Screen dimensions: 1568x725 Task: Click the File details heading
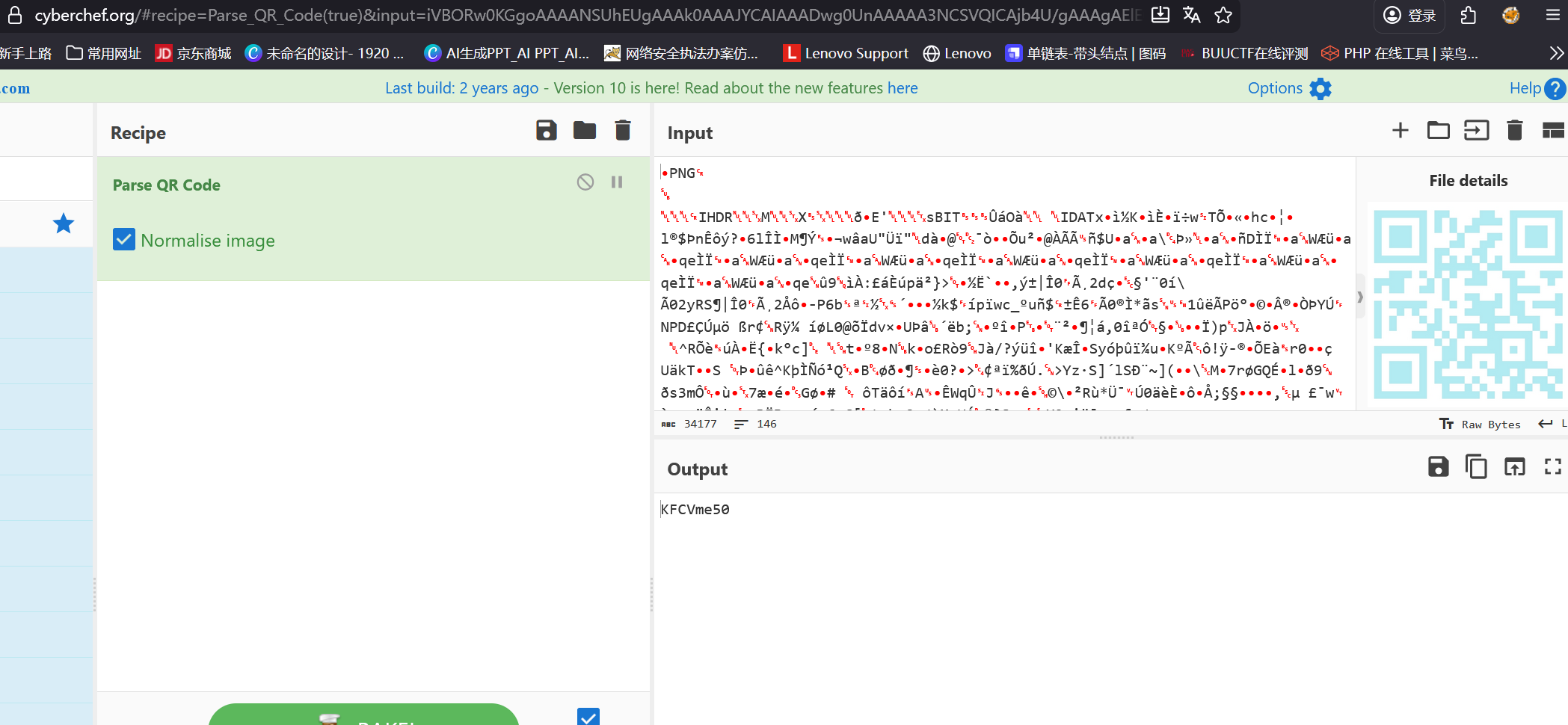pos(1468,181)
